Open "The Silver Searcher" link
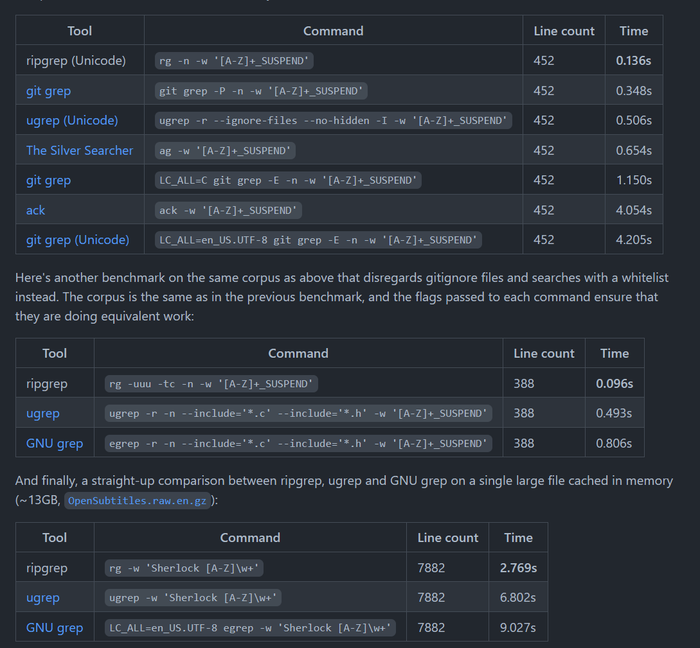Screen dimensions: 700x648 79,150
